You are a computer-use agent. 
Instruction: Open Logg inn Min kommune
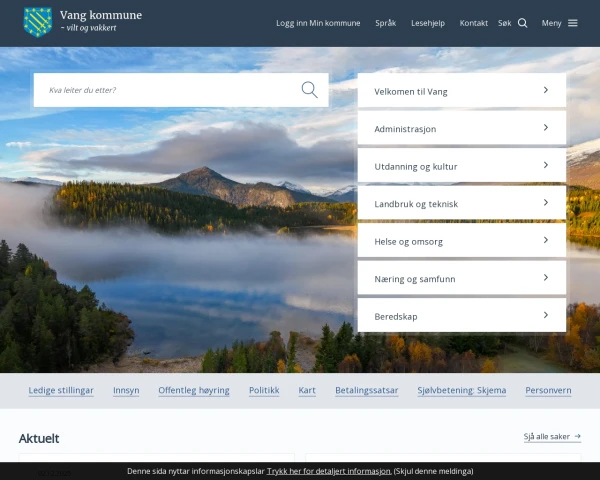click(318, 23)
